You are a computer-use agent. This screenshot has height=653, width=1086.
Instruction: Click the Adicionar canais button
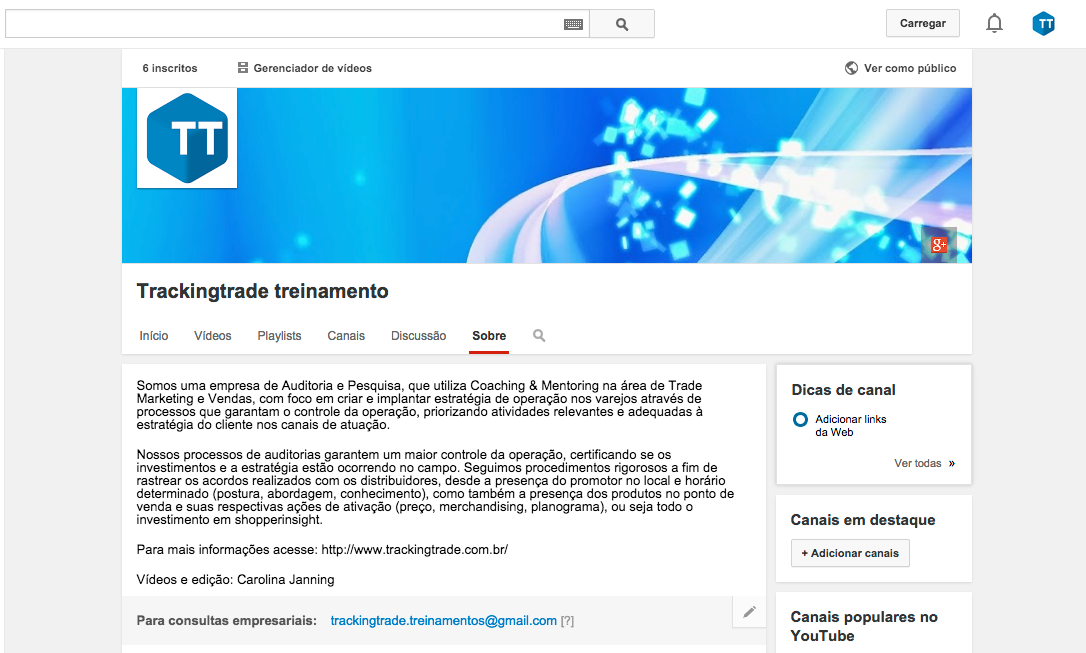pos(850,553)
